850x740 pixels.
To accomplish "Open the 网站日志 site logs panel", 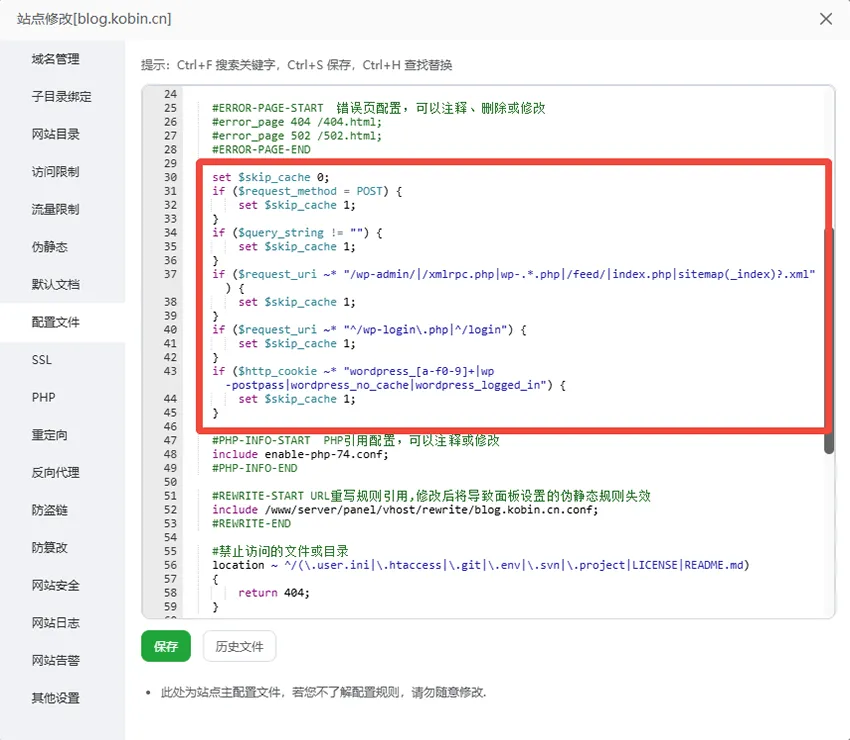I will click(58, 622).
